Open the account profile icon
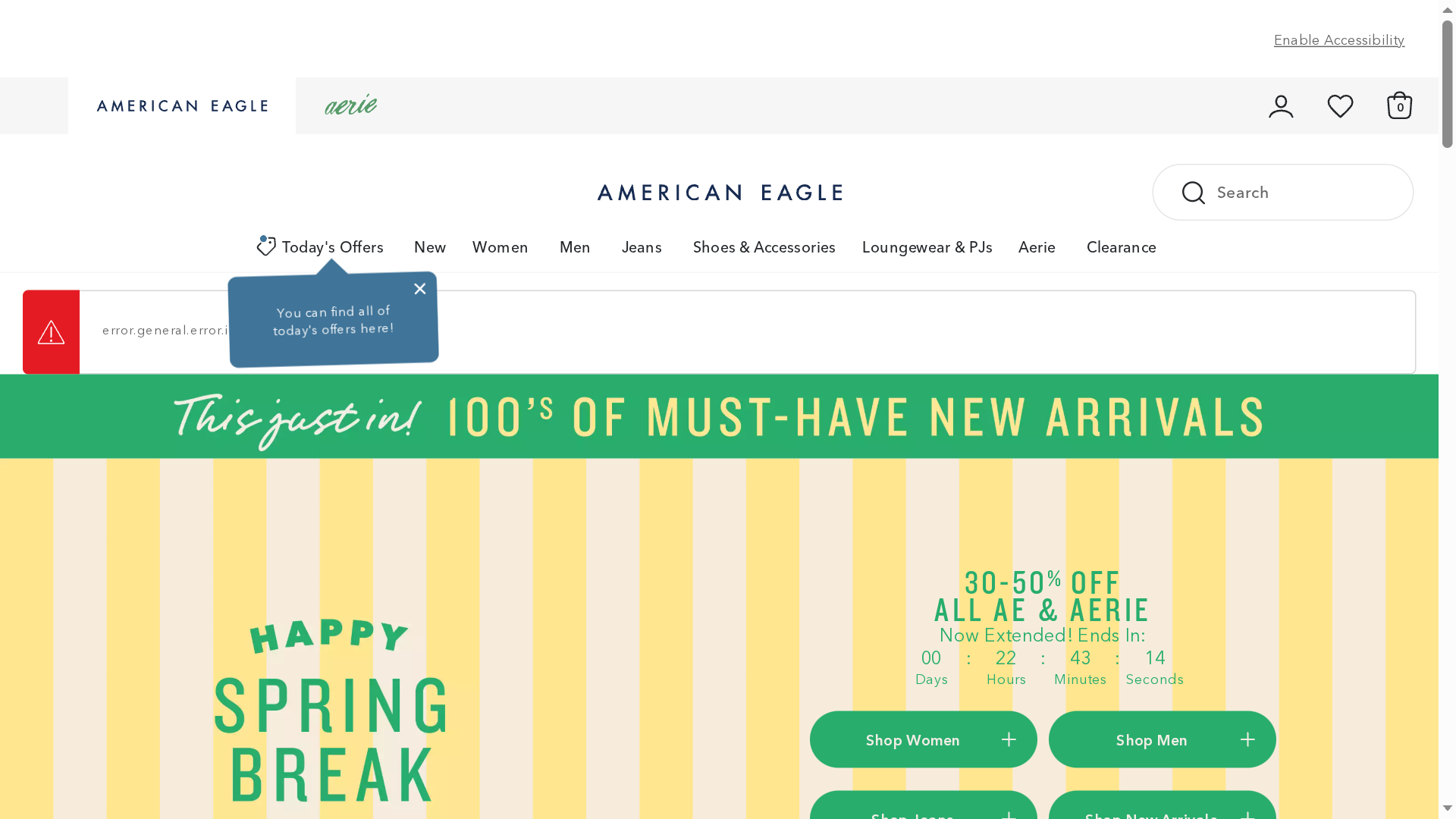The image size is (1456, 819). pyautogui.click(x=1281, y=106)
